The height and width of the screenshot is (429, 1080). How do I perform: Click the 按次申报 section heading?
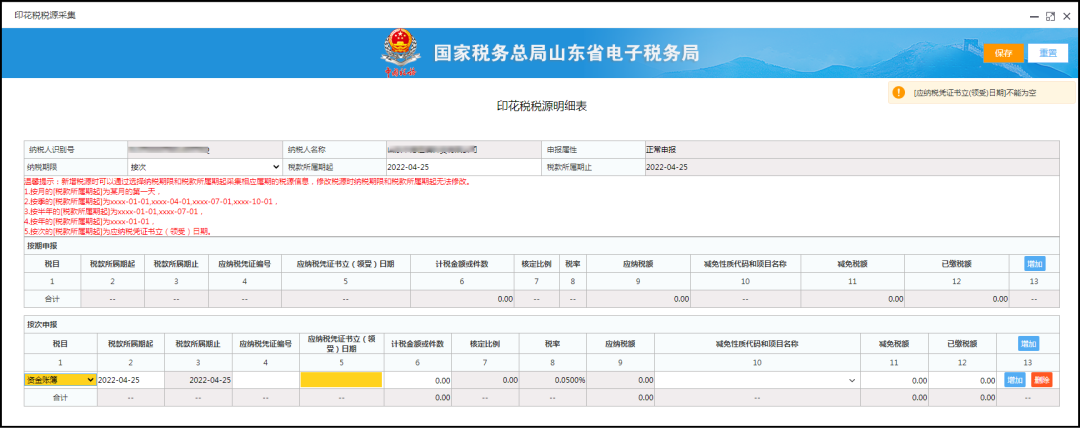pos(43,324)
